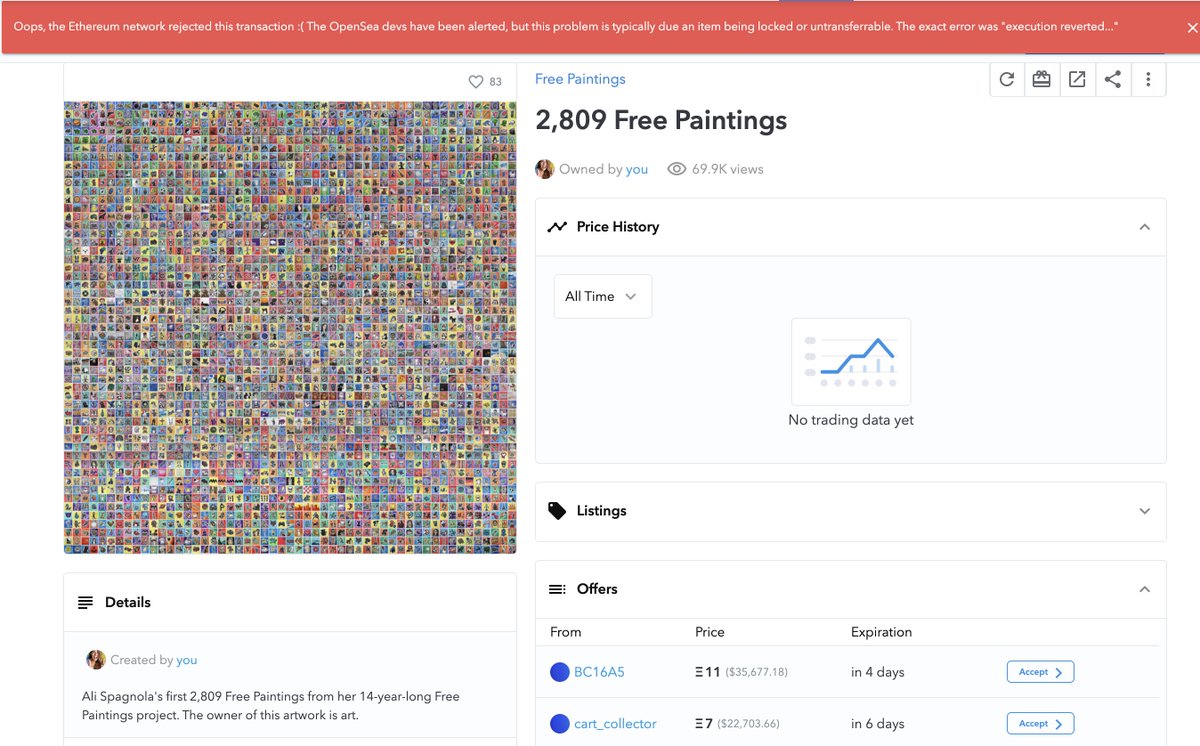This screenshot has width=1200, height=746.
Task: Click the 83 favorites count
Action: pos(495,82)
